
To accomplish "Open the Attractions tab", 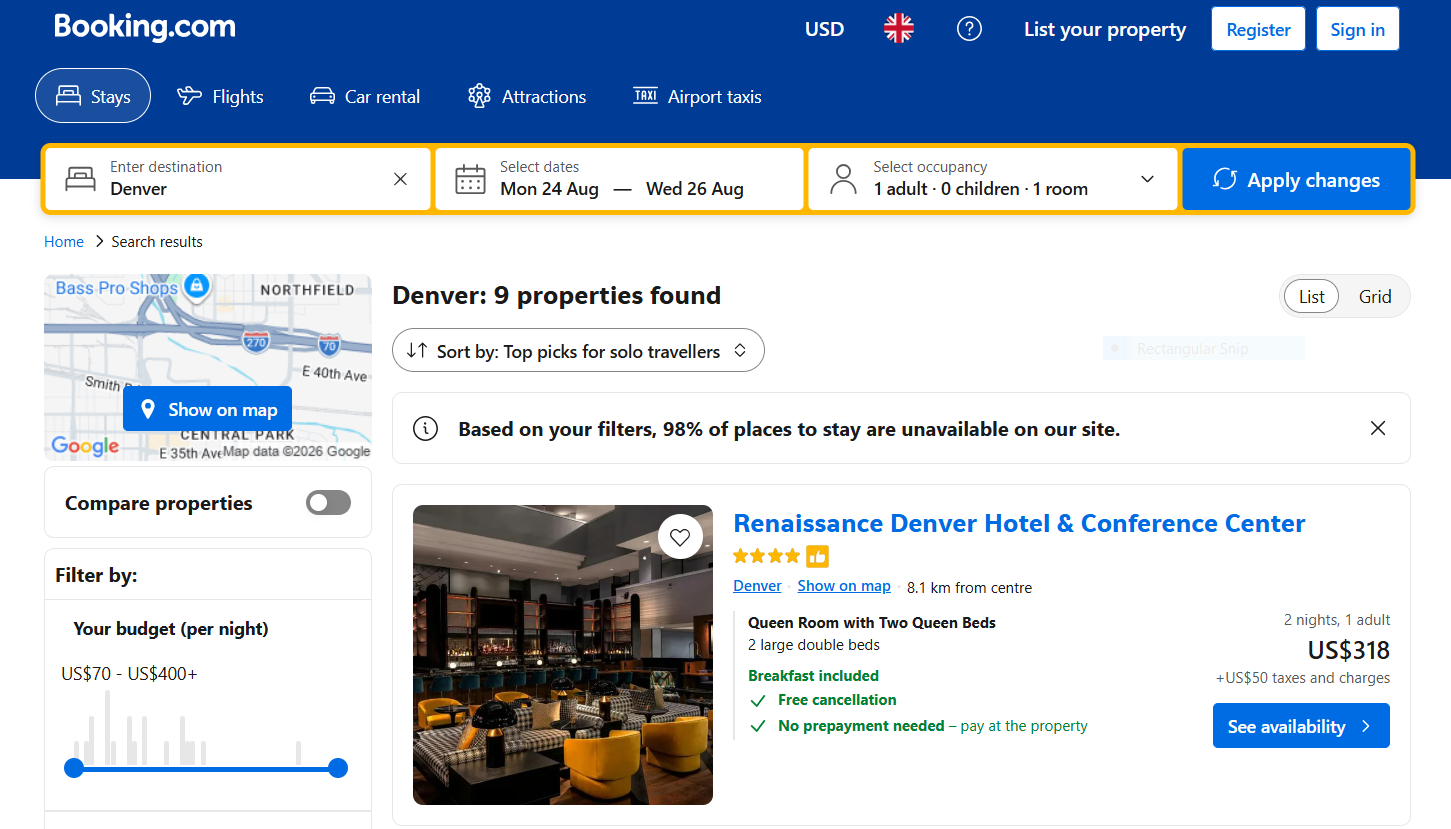I will pos(527,96).
